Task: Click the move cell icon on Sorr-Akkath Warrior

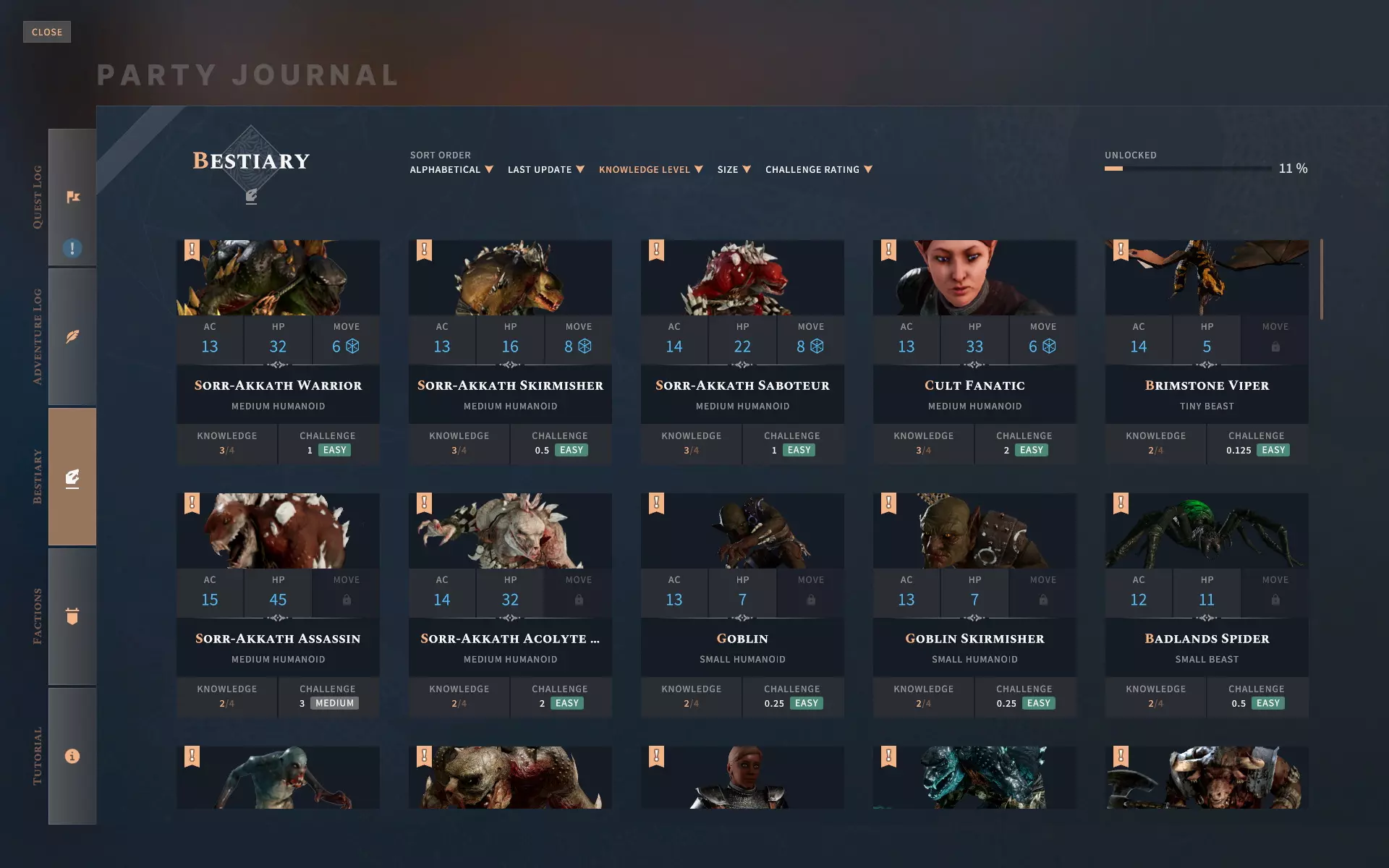Action: [352, 346]
